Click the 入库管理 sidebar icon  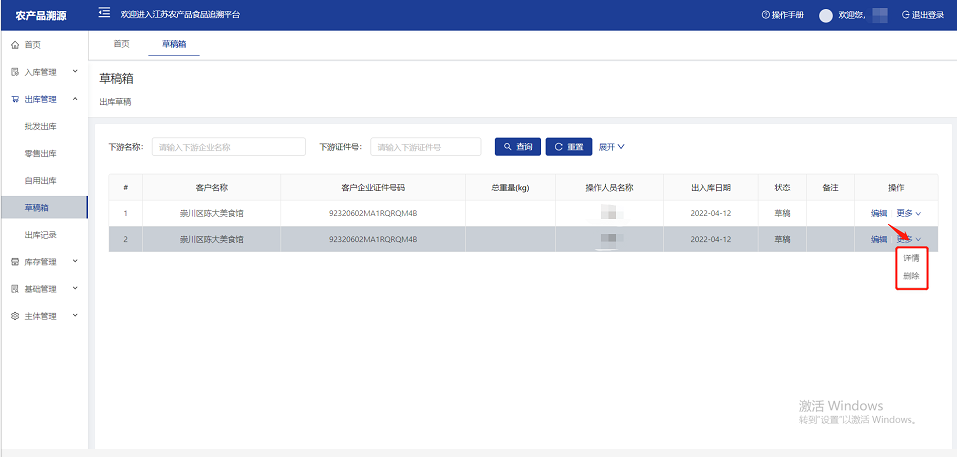(15, 72)
